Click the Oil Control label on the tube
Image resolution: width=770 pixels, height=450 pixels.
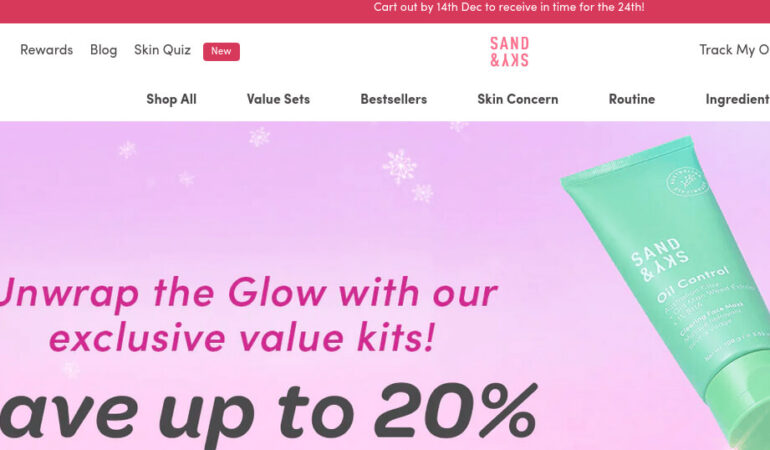(693, 285)
